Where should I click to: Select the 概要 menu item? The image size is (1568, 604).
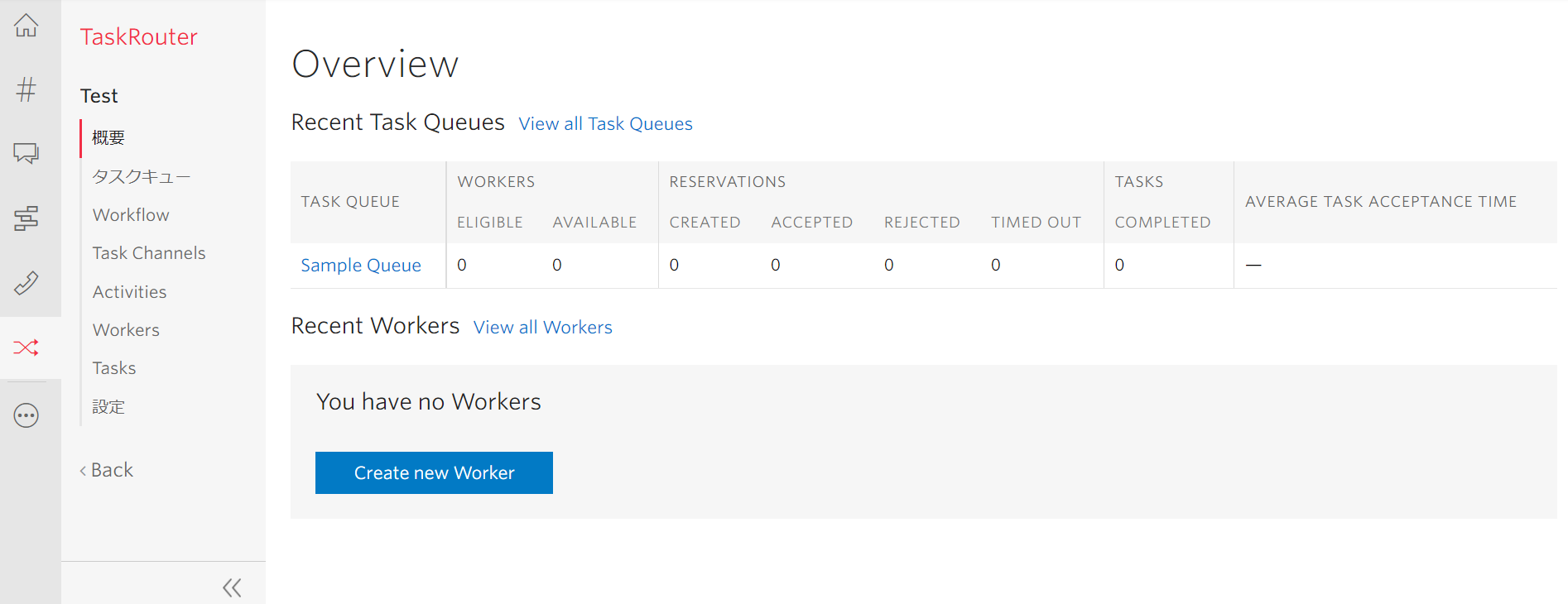pos(108,138)
